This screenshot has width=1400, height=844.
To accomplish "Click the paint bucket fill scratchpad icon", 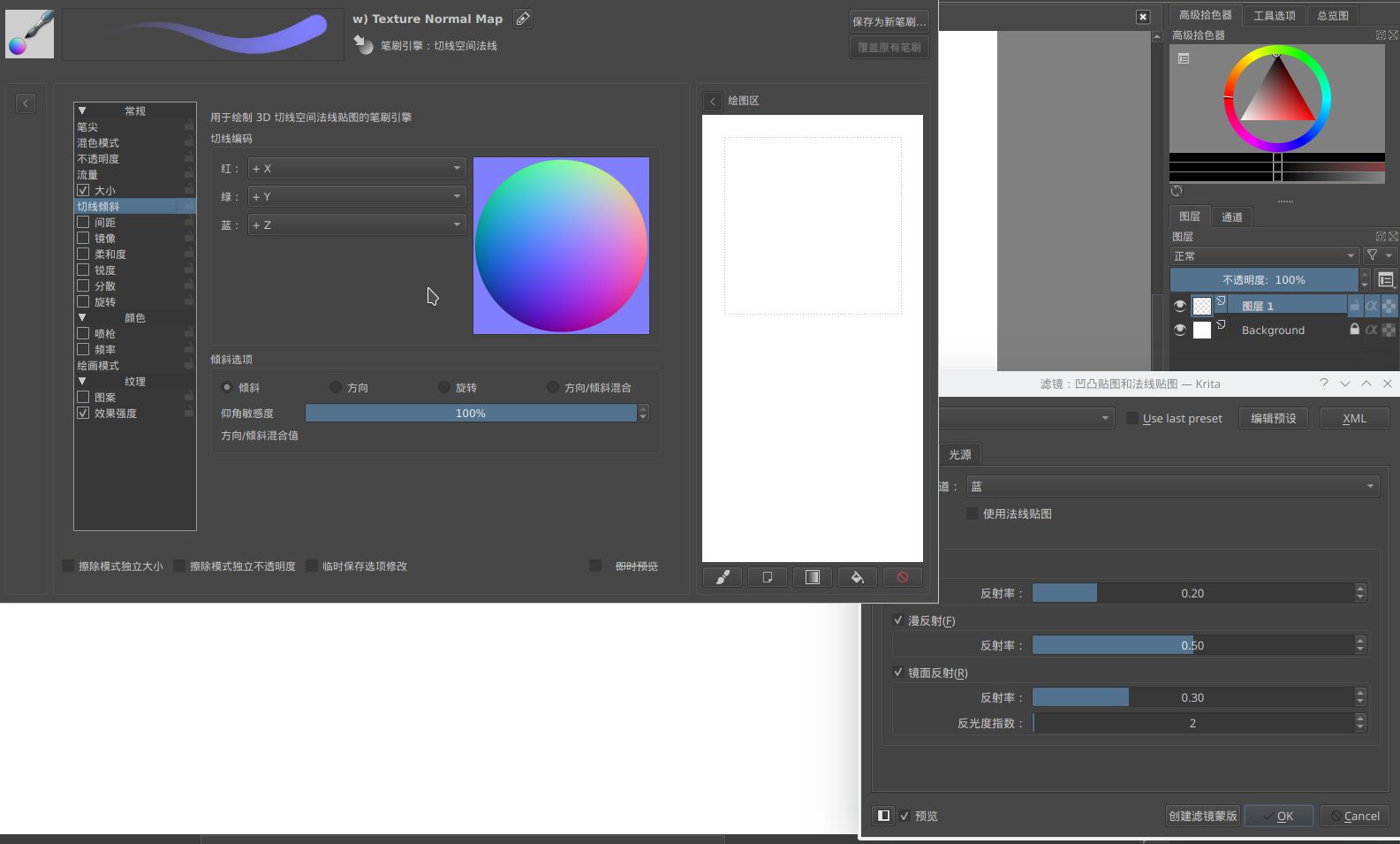I will pos(857,577).
